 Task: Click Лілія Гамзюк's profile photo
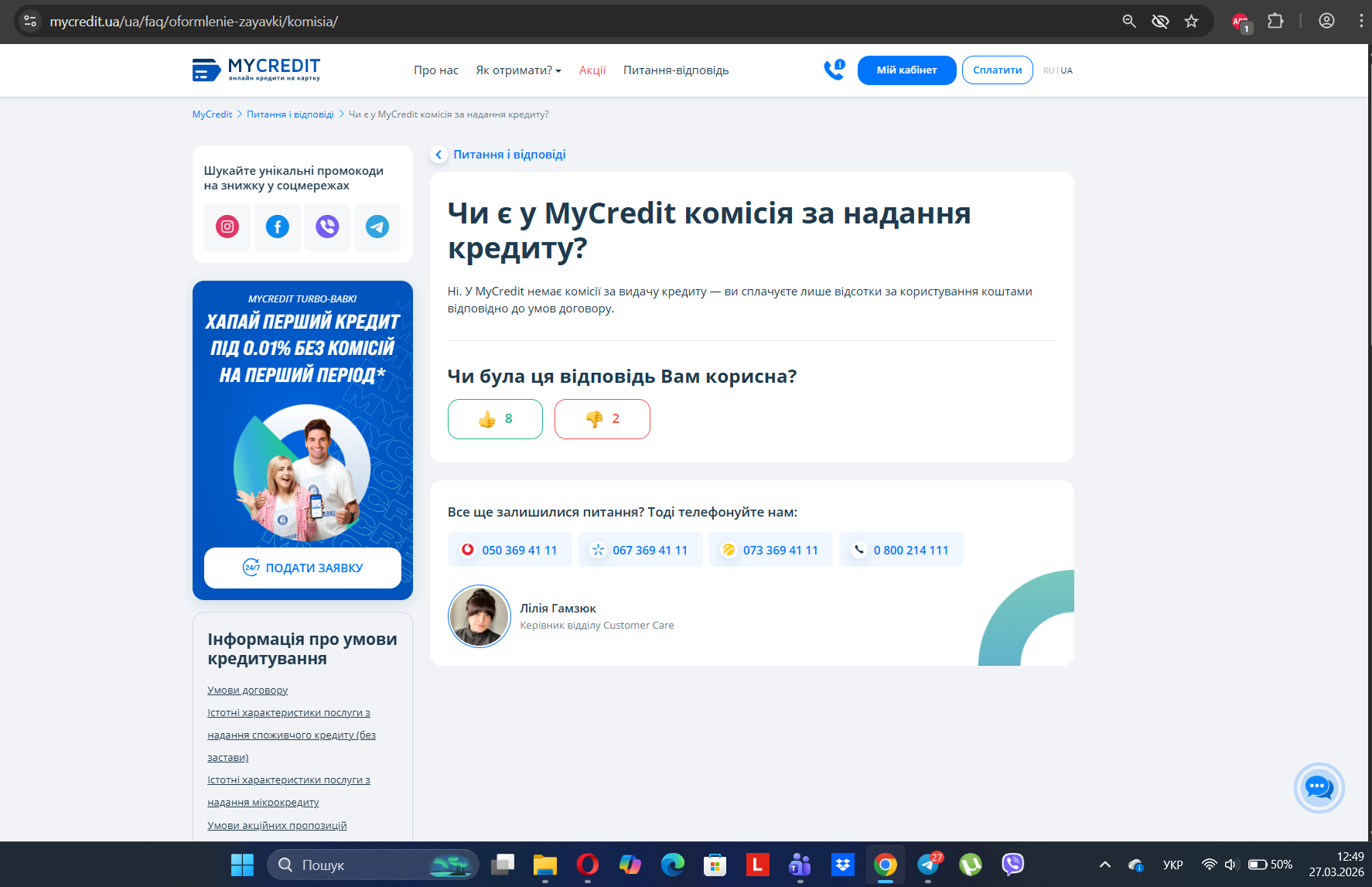click(x=480, y=616)
